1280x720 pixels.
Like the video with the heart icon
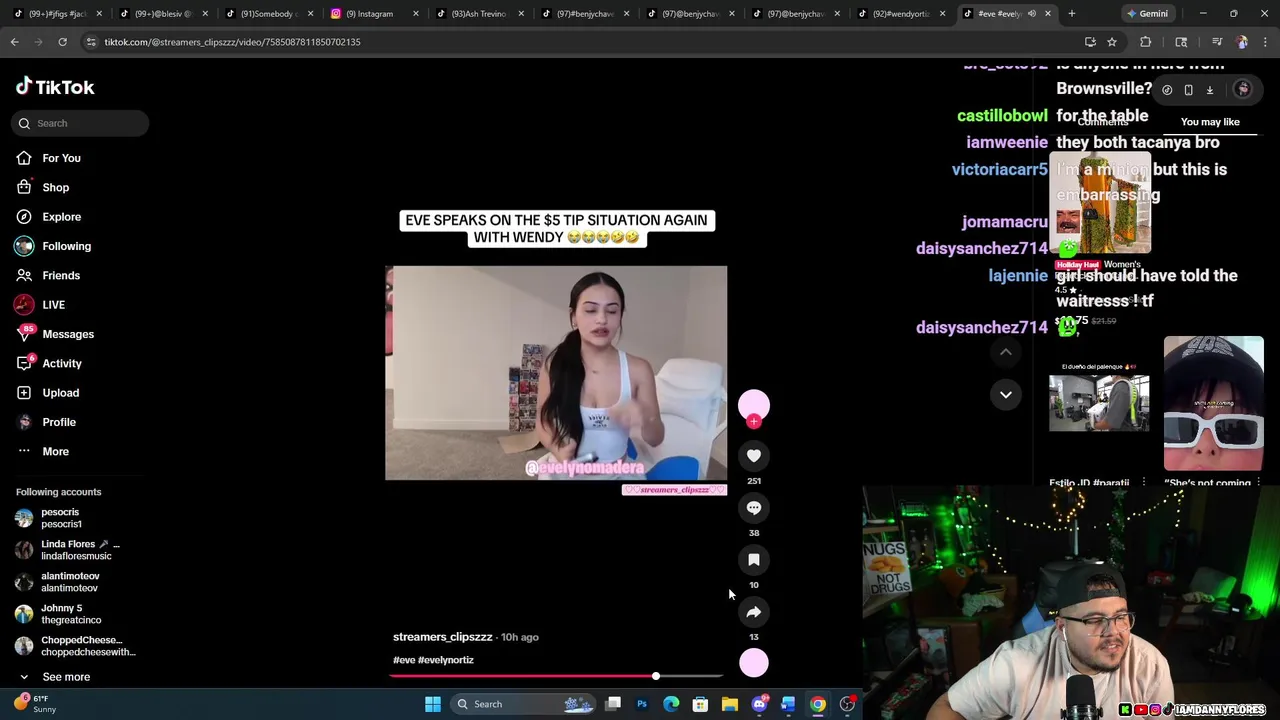point(754,456)
